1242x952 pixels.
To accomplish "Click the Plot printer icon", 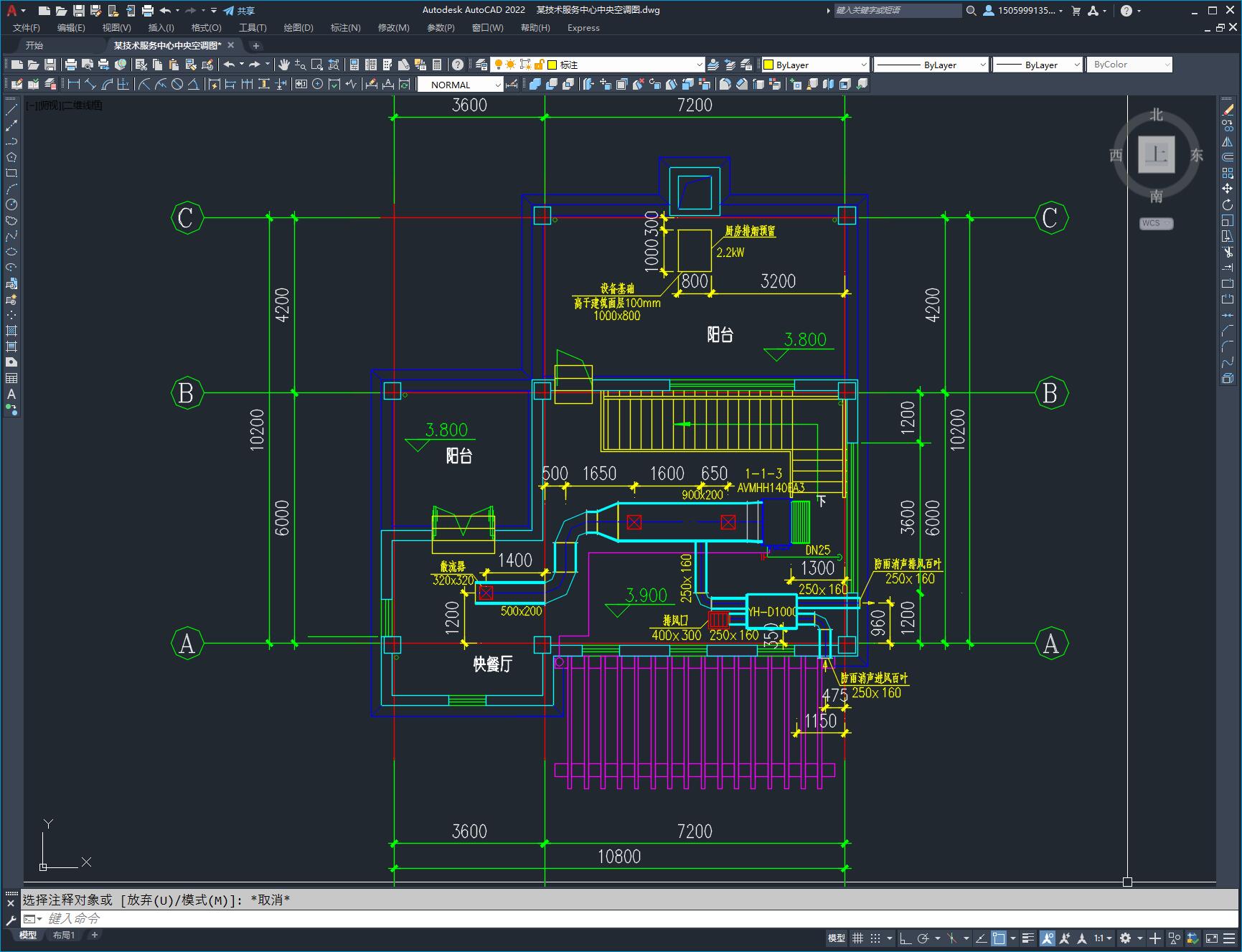I will (x=71, y=65).
